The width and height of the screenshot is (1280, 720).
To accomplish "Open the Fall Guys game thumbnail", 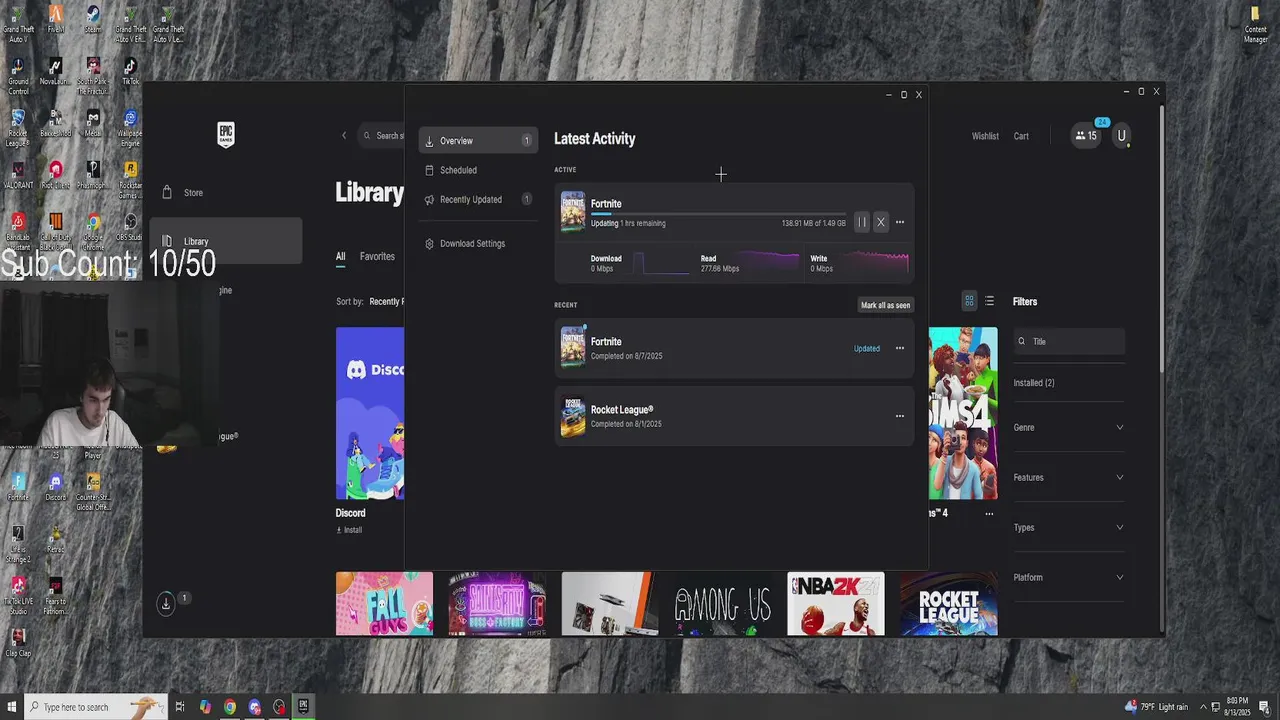I will (384, 603).
